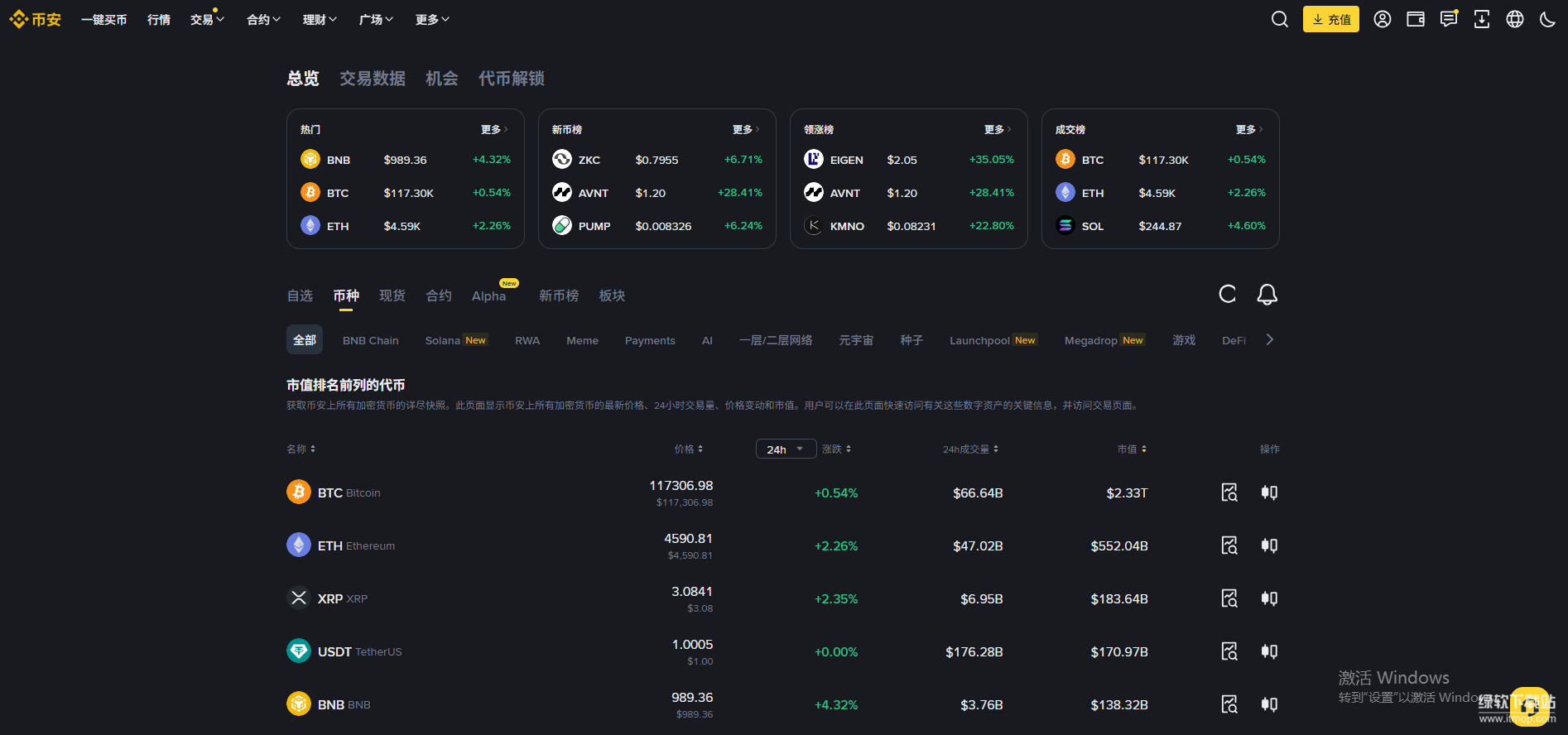This screenshot has width=1568, height=735.
Task: Open USDT row trade candlestick icon
Action: pos(1269,651)
